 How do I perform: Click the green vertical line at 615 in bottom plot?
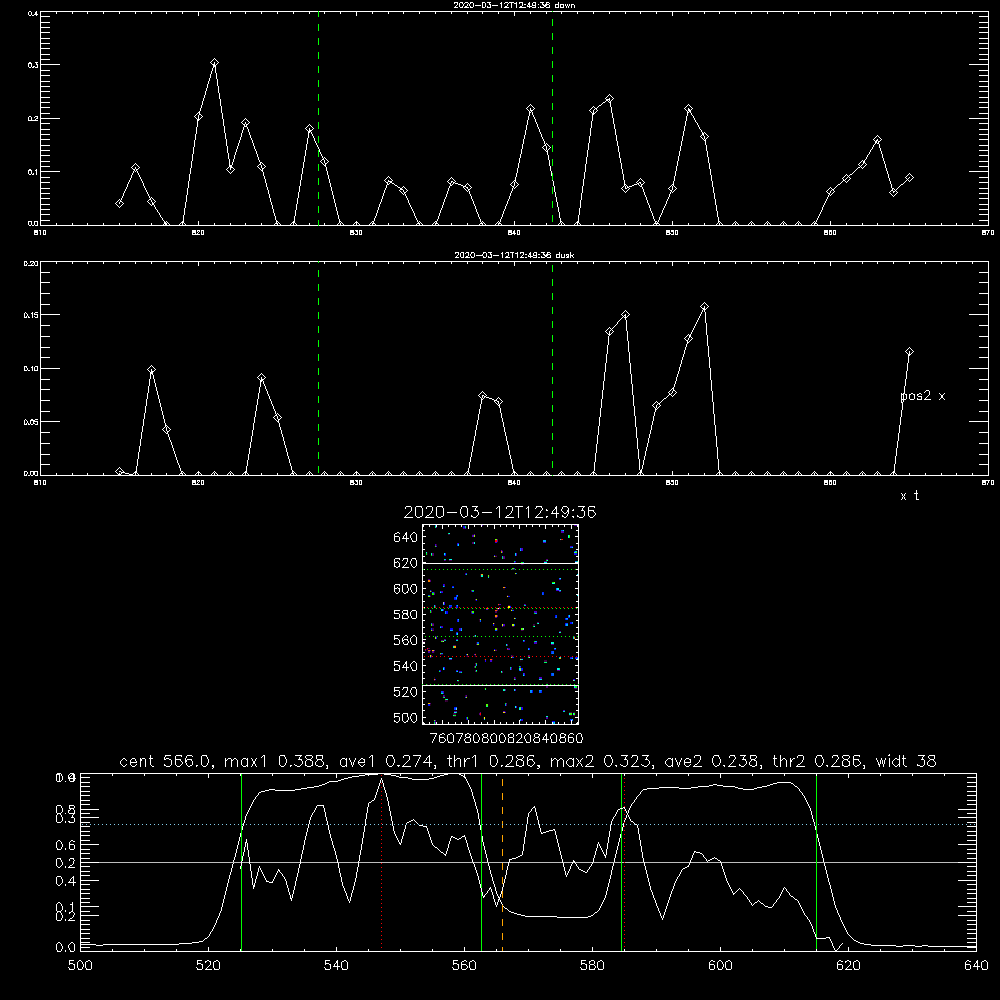816,861
